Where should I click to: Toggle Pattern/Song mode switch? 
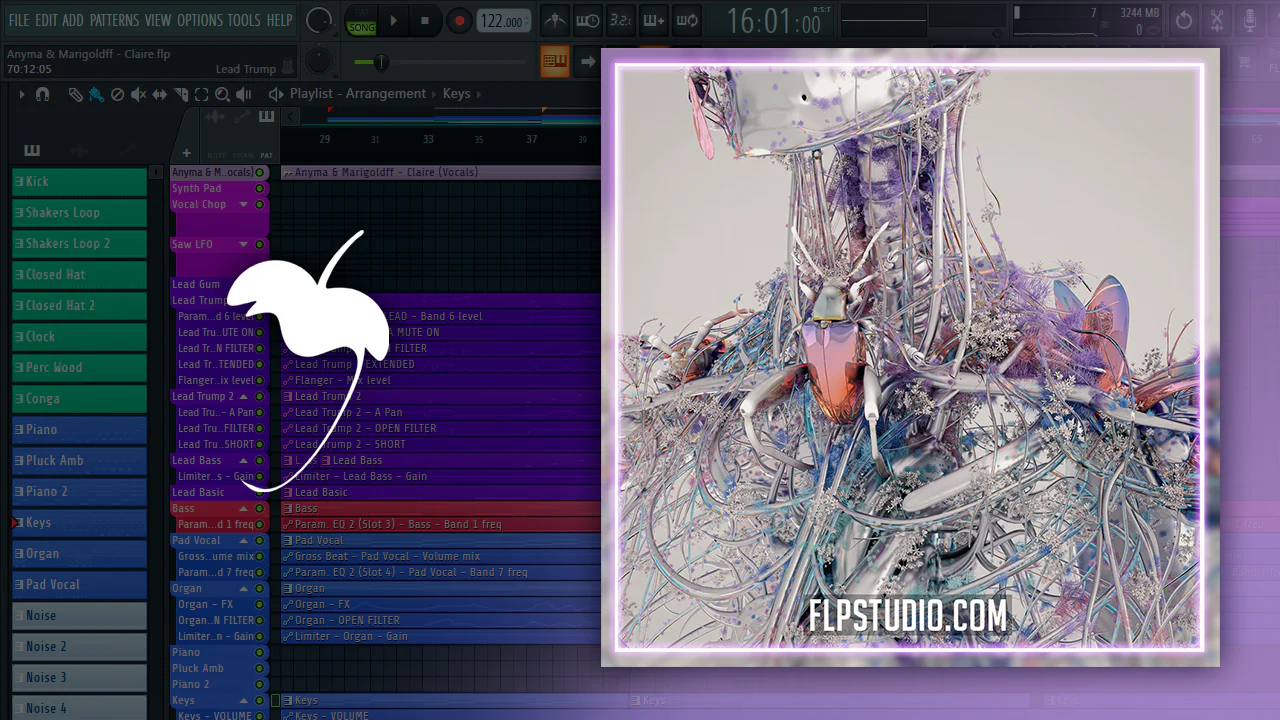click(361, 20)
